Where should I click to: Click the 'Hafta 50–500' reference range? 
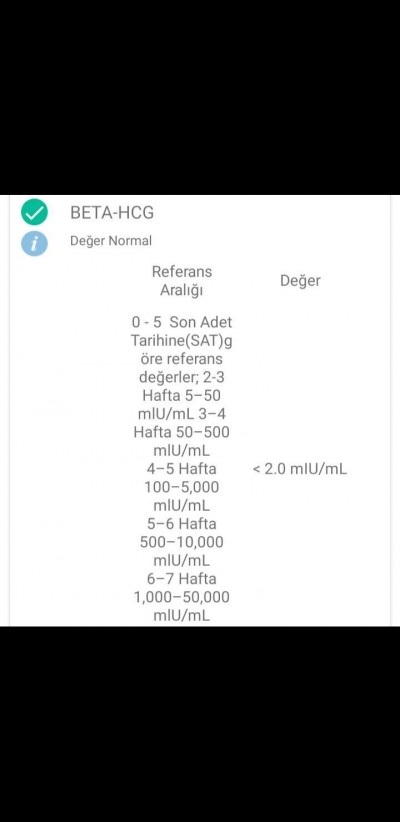coord(181,432)
